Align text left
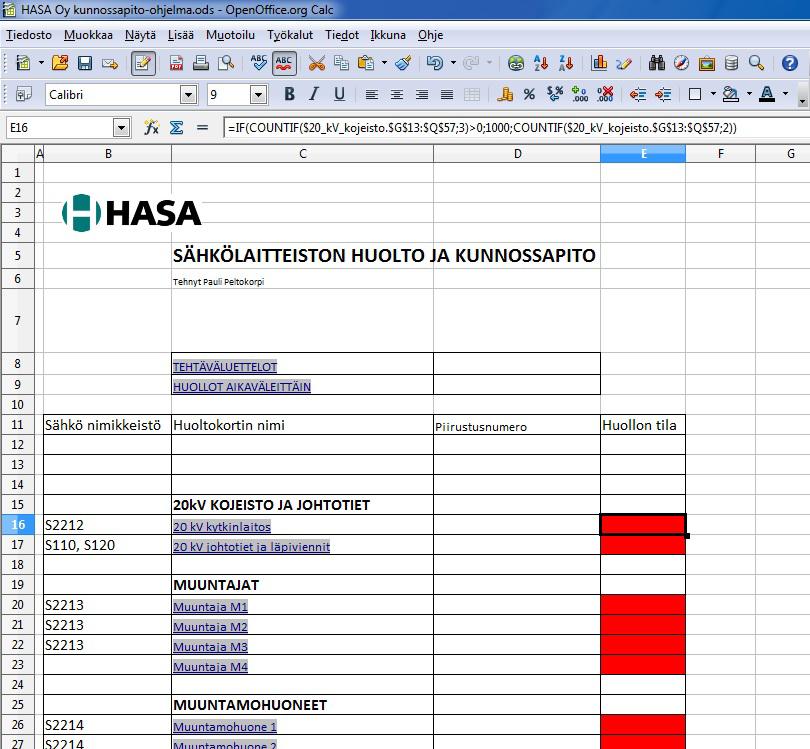The image size is (810, 749). pyautogui.click(x=371, y=95)
